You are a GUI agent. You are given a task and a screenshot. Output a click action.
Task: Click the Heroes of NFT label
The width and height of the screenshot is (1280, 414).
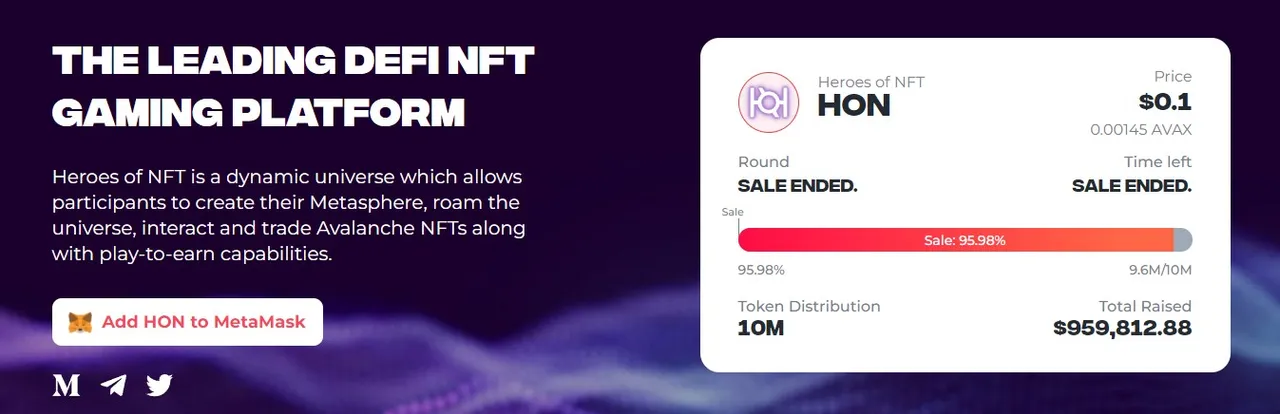871,82
